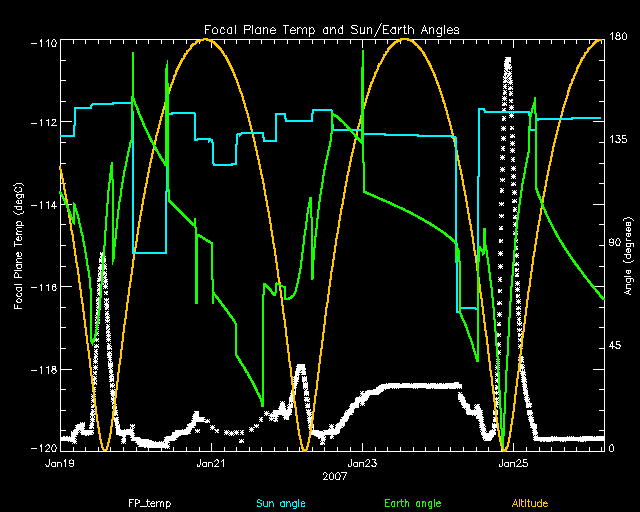Click the year label 2007 below the axis
This screenshot has width=640, height=512.
click(336, 478)
